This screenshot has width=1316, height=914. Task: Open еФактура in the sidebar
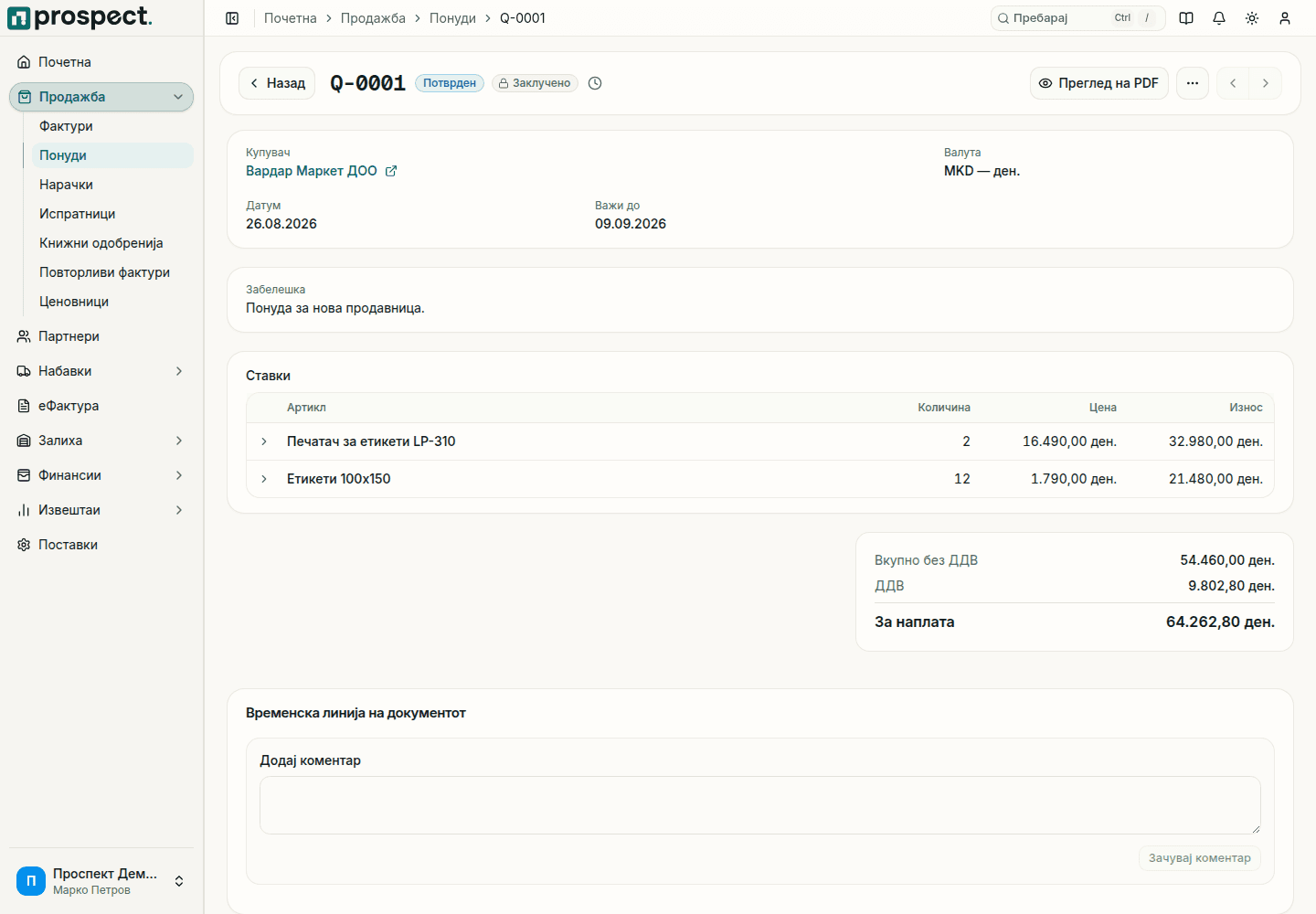point(101,406)
